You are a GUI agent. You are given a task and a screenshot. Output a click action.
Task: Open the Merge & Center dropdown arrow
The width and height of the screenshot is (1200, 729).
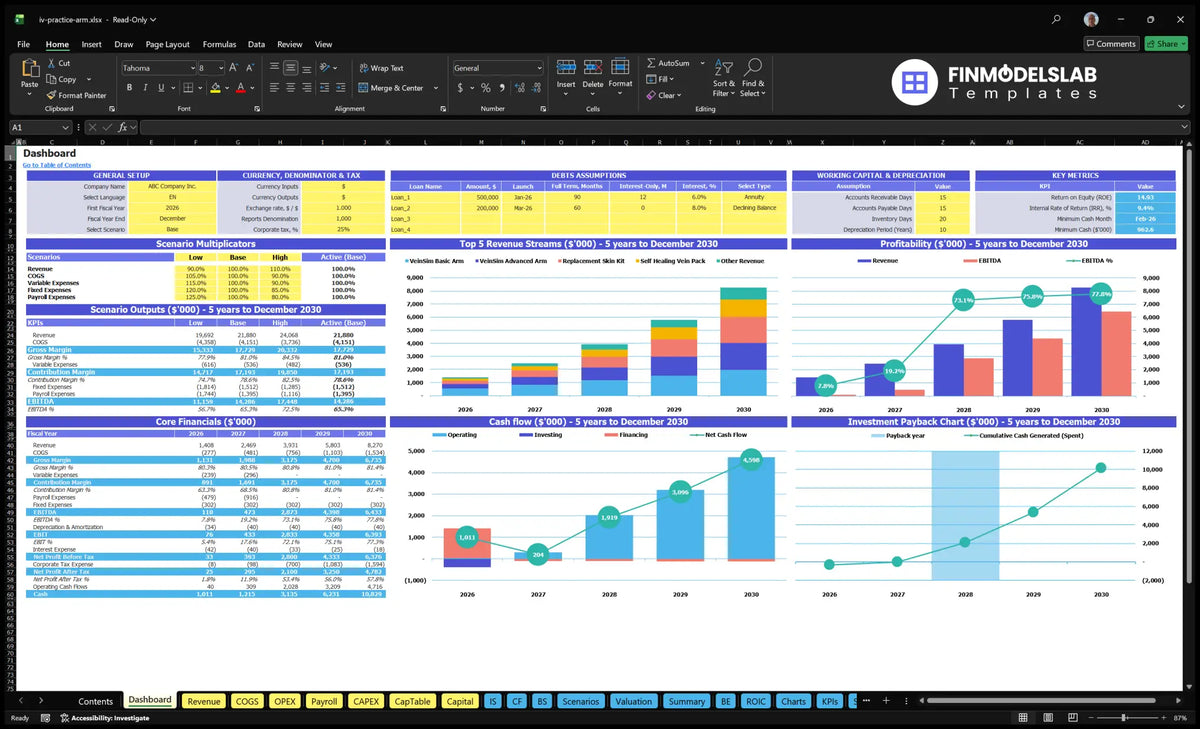click(x=433, y=88)
